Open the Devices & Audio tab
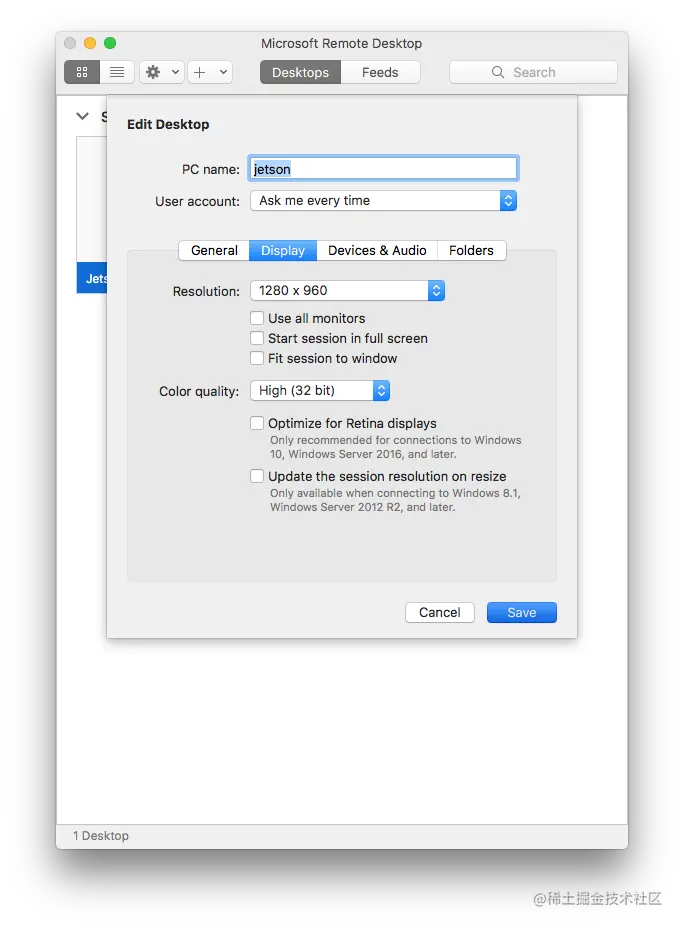 377,251
